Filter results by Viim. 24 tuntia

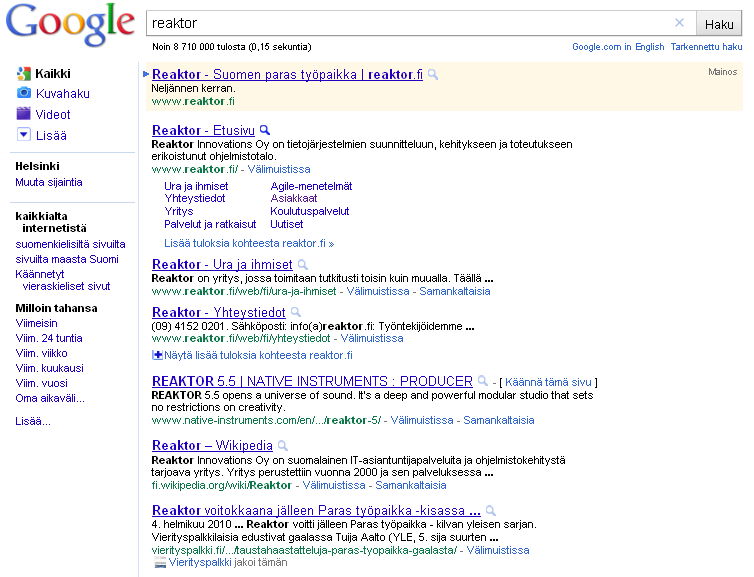click(x=49, y=338)
